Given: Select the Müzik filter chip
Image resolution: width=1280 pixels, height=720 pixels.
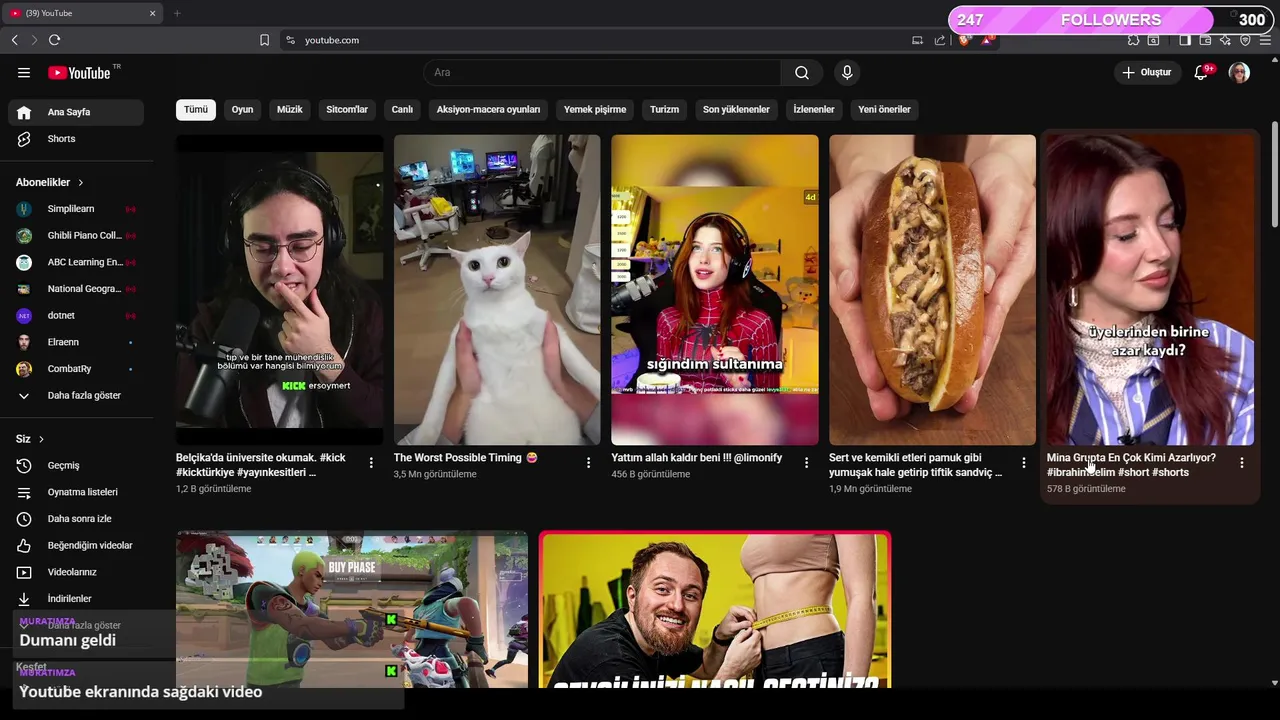Looking at the screenshot, I should click(290, 109).
